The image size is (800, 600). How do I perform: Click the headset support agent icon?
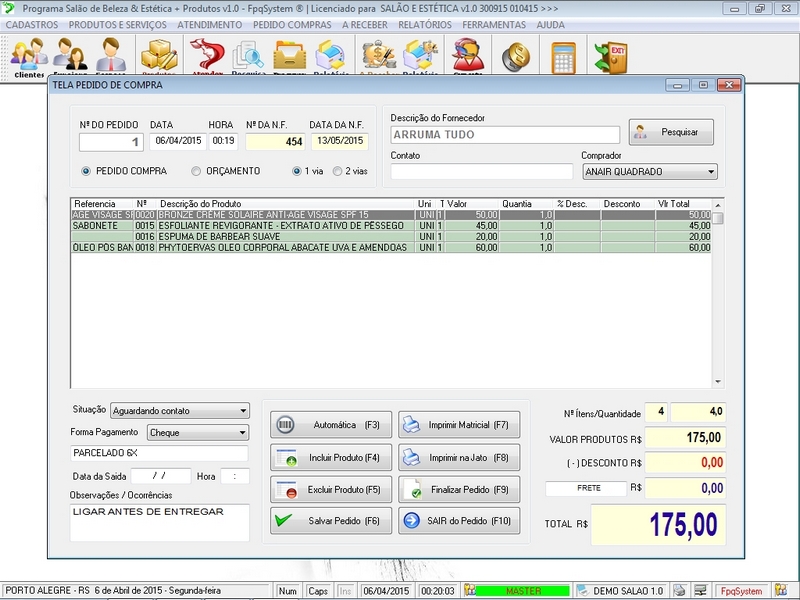tap(466, 56)
